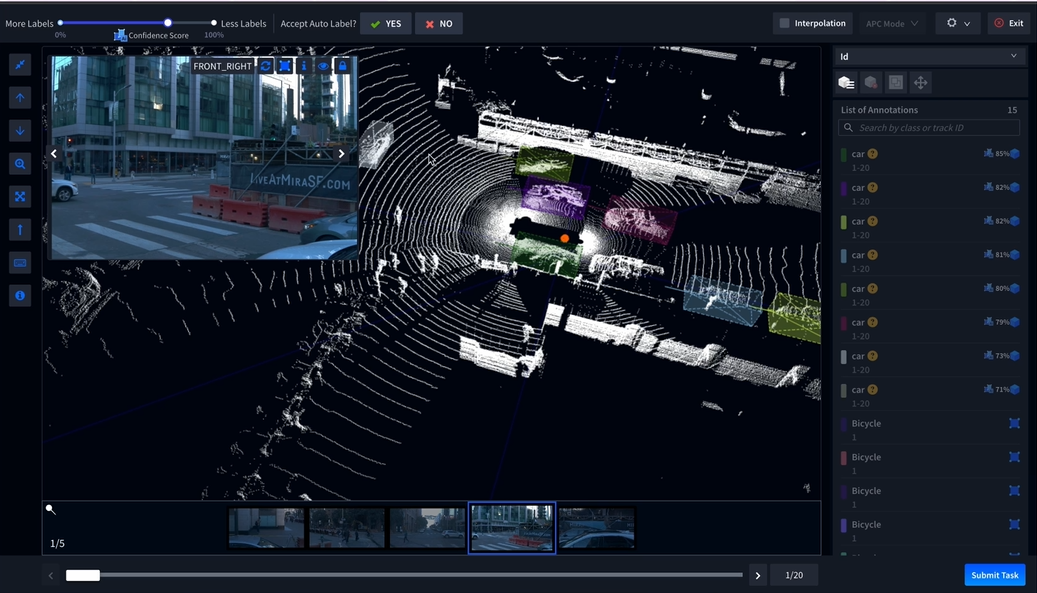1037x593 pixels.
Task: Click the Less Labels end of confidence slider
Action: (214, 23)
